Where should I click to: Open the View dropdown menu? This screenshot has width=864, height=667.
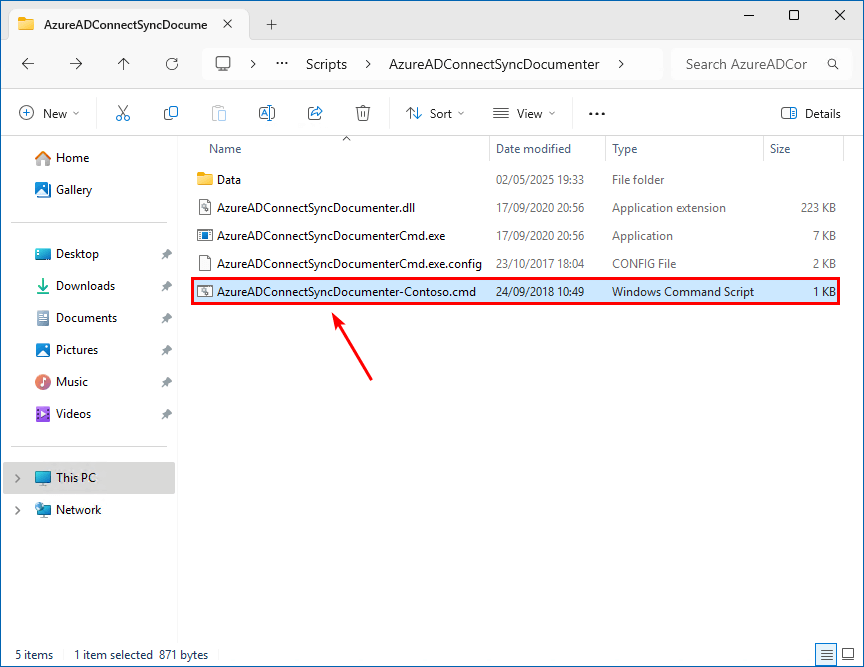point(524,114)
